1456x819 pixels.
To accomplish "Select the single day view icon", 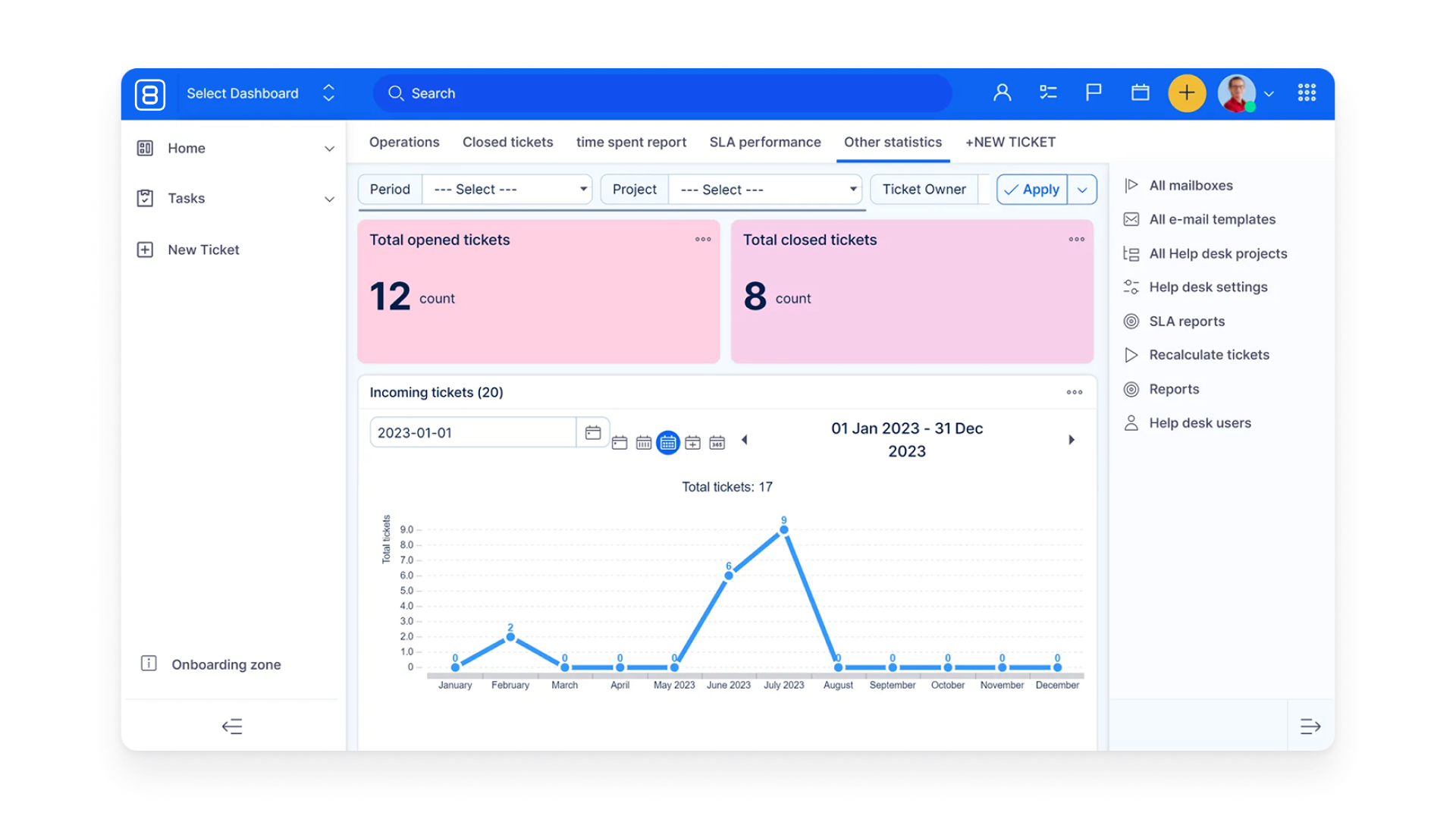I will point(620,443).
